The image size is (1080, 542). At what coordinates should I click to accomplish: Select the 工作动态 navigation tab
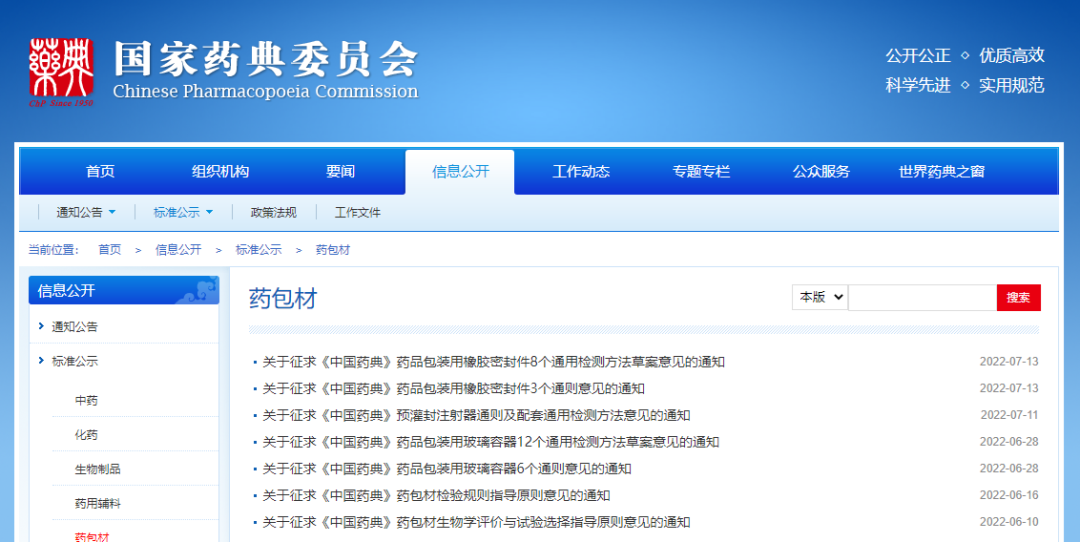pos(581,171)
